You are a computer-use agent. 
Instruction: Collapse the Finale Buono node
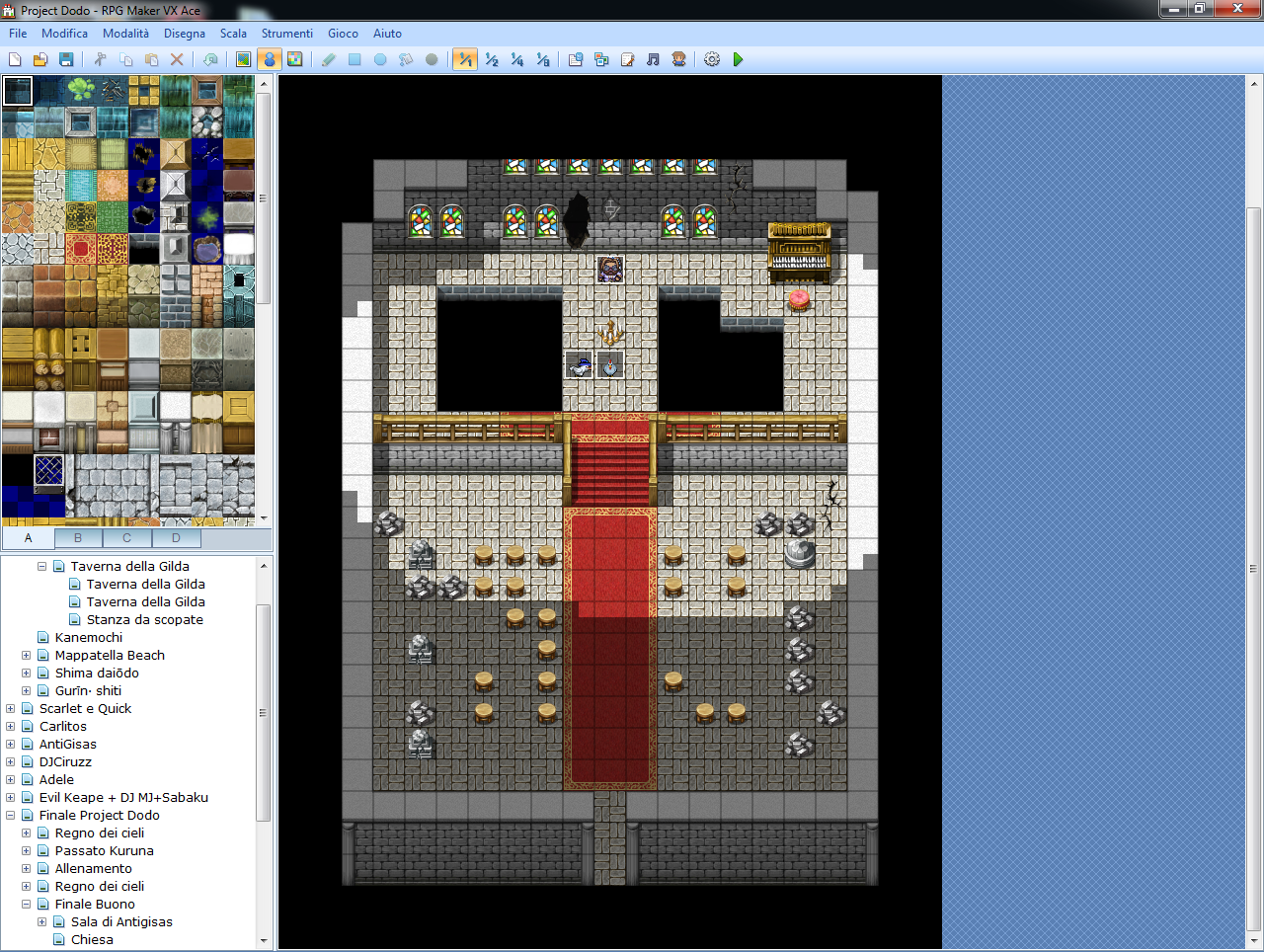[26, 905]
